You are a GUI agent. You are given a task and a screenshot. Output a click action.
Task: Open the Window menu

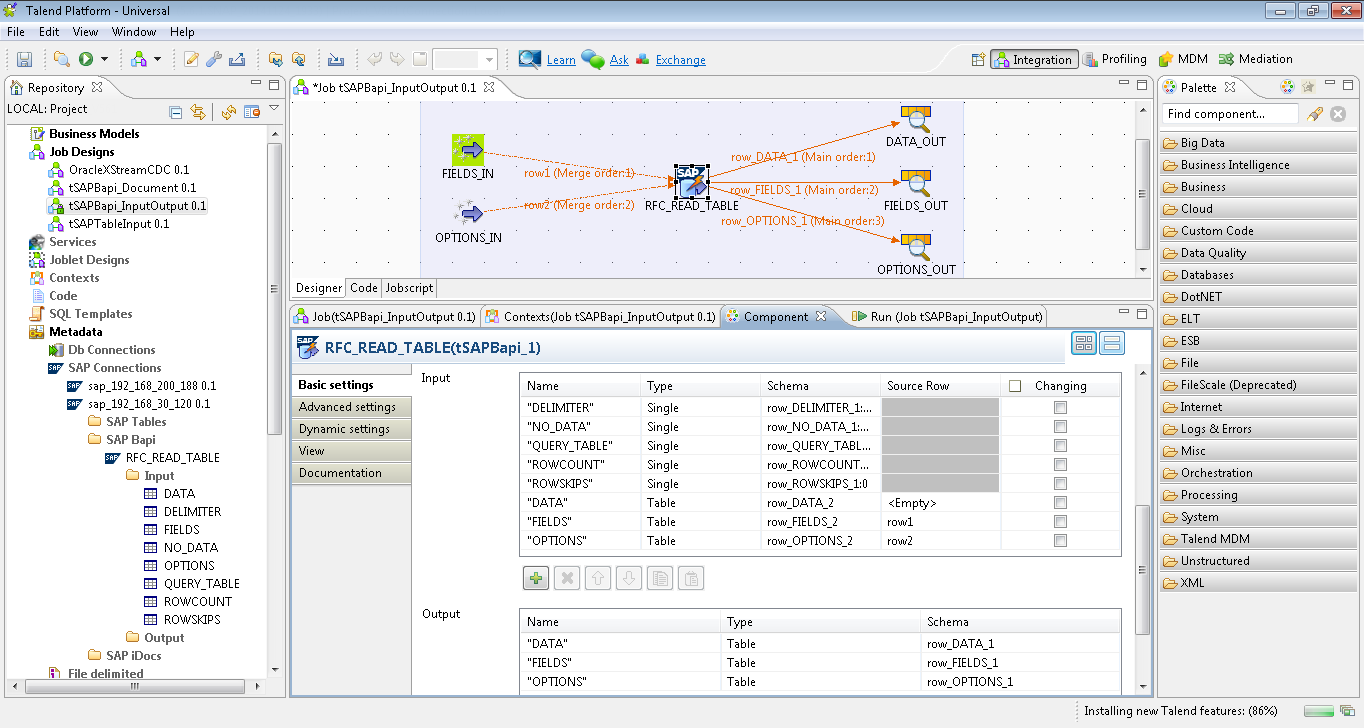pos(134,32)
